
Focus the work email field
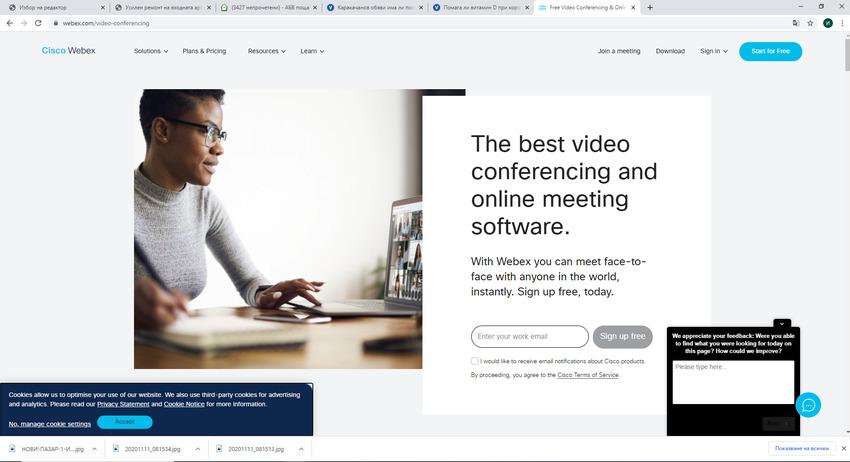click(530, 336)
